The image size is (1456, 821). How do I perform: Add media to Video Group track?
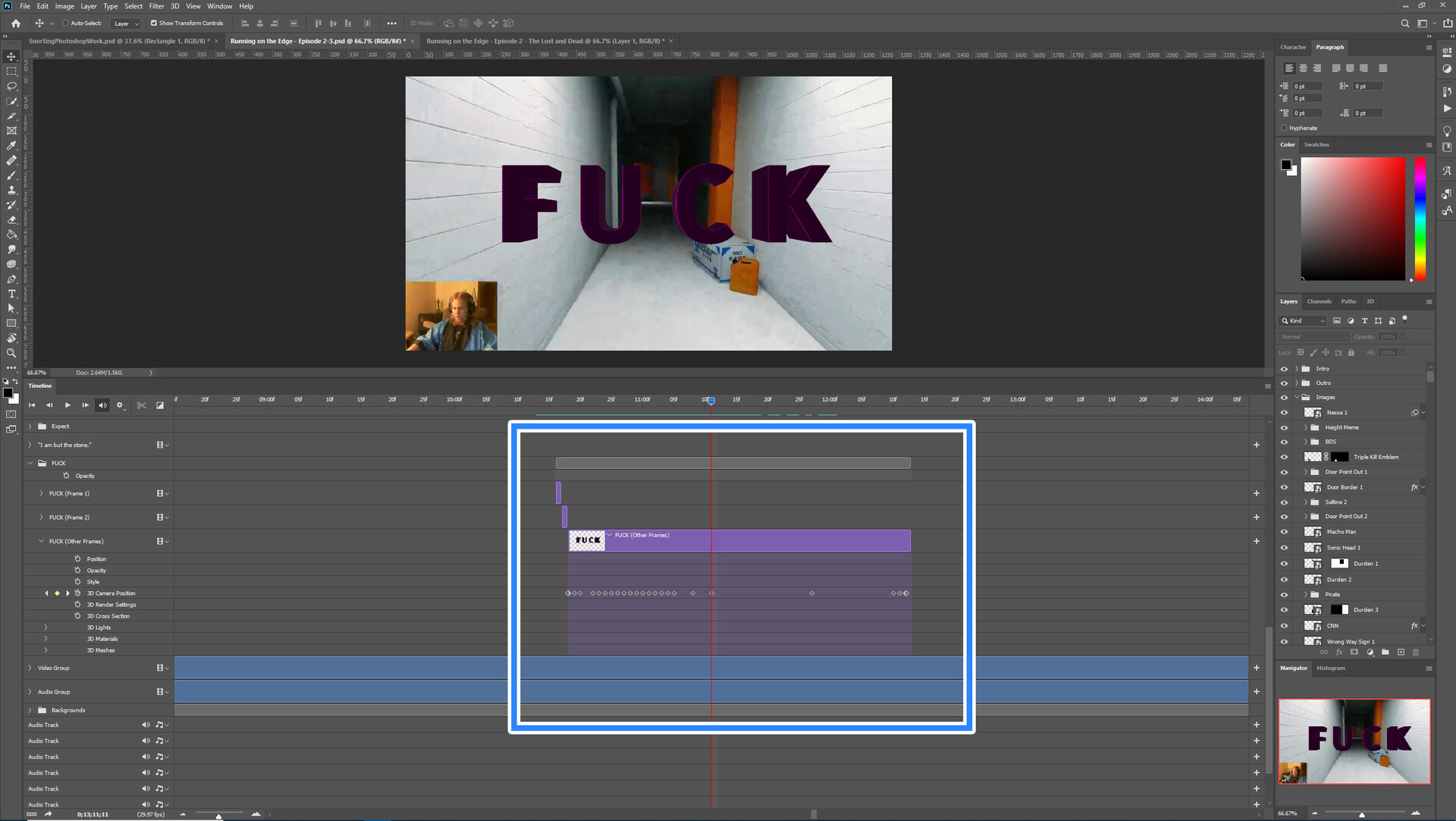coord(1257,668)
